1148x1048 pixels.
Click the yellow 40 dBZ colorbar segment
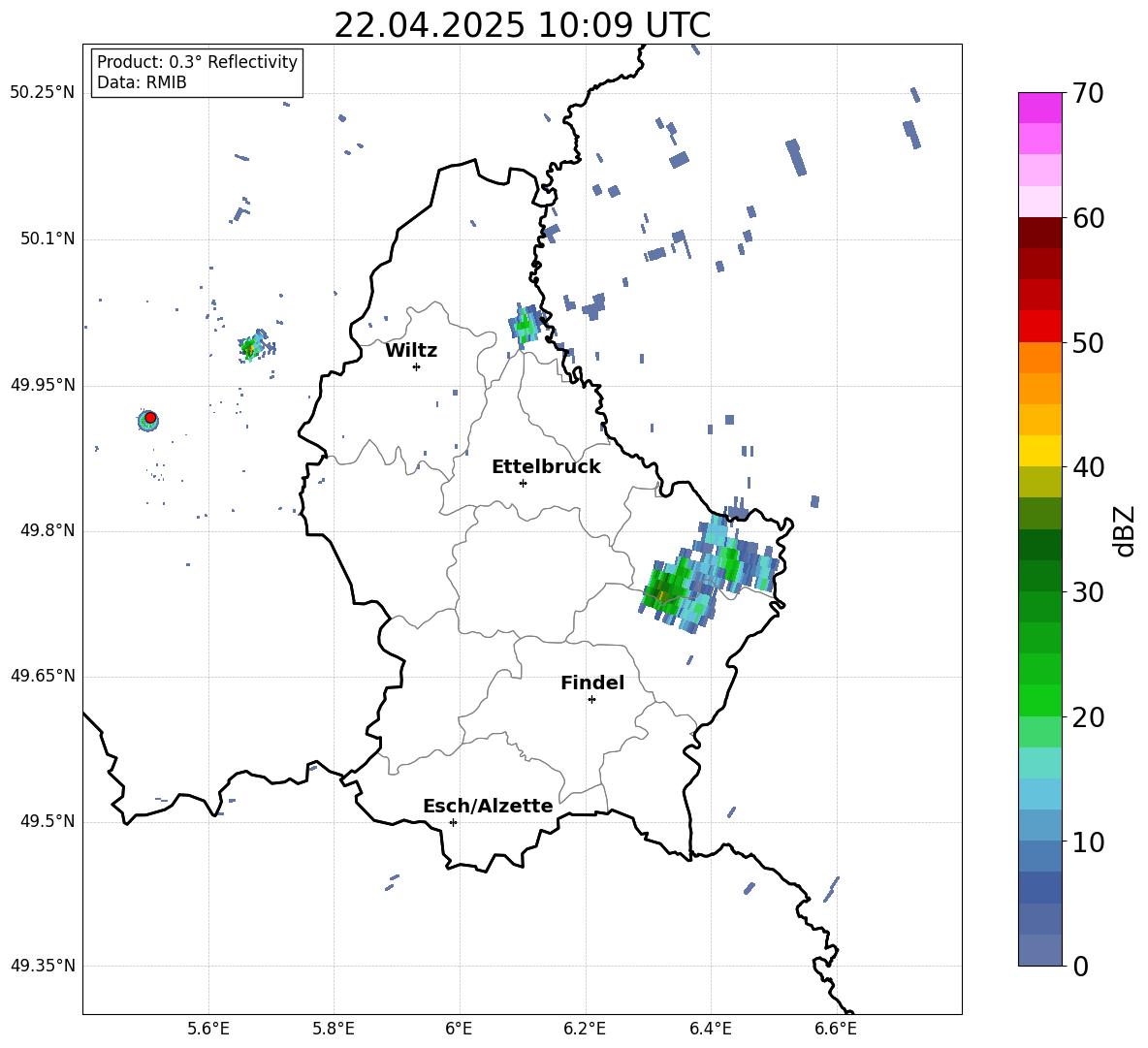[x=1040, y=450]
